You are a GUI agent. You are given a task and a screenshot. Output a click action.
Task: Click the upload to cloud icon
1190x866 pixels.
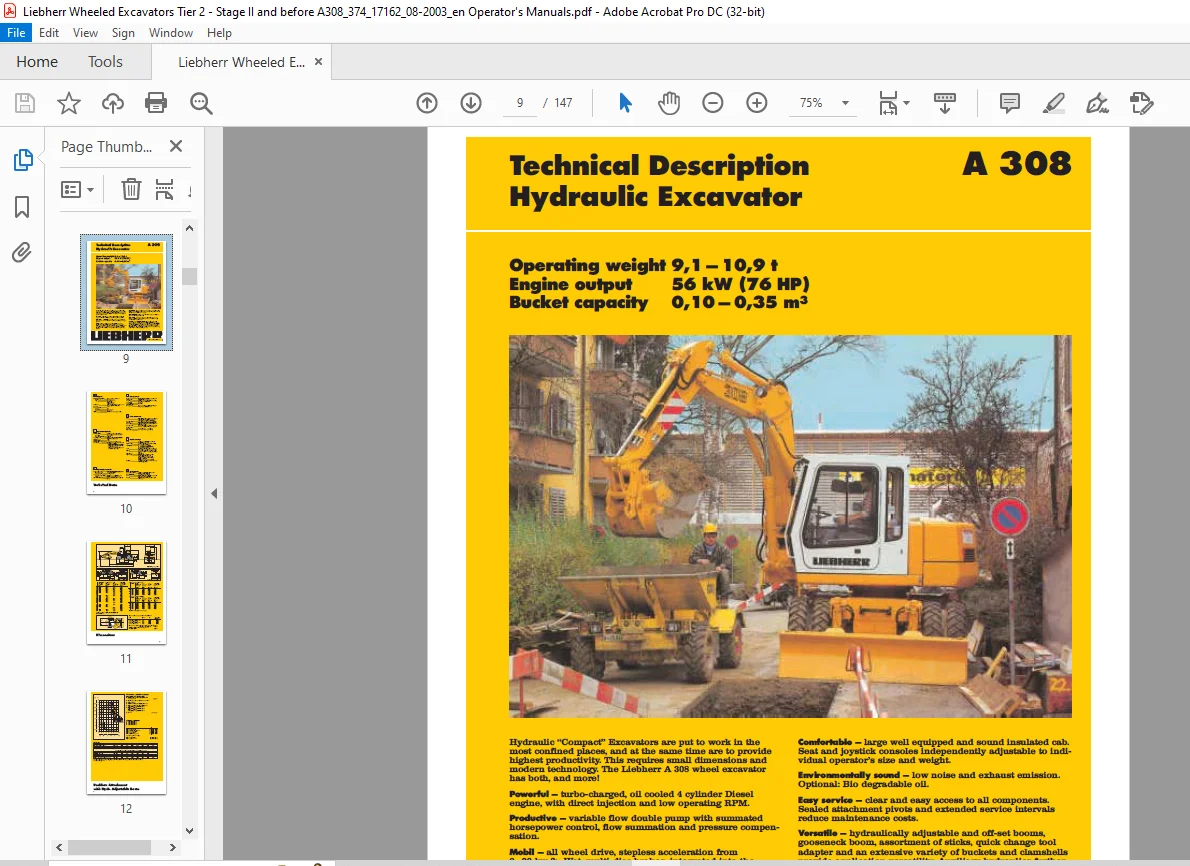(112, 102)
